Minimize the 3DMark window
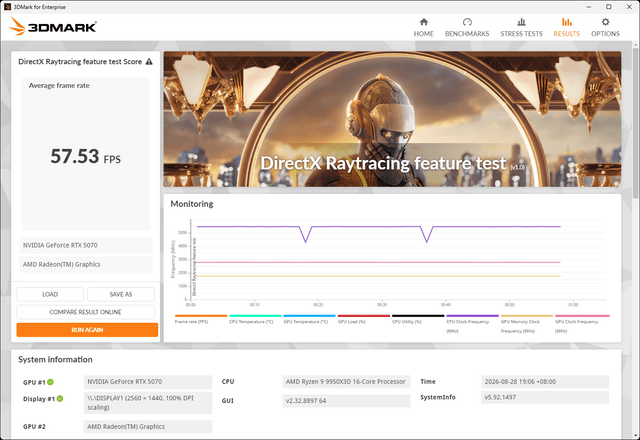This screenshot has height=440, width=640. point(589,7)
